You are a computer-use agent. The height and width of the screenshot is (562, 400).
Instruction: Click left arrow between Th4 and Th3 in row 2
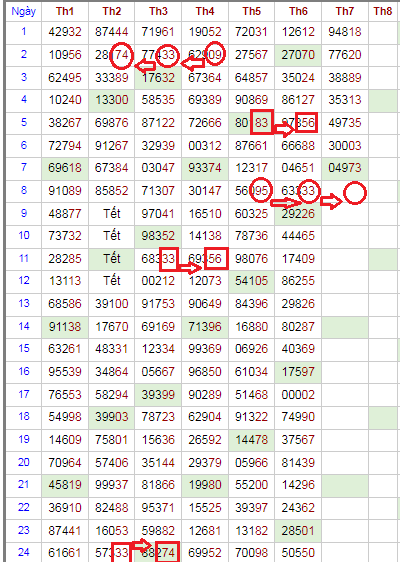tap(192, 64)
